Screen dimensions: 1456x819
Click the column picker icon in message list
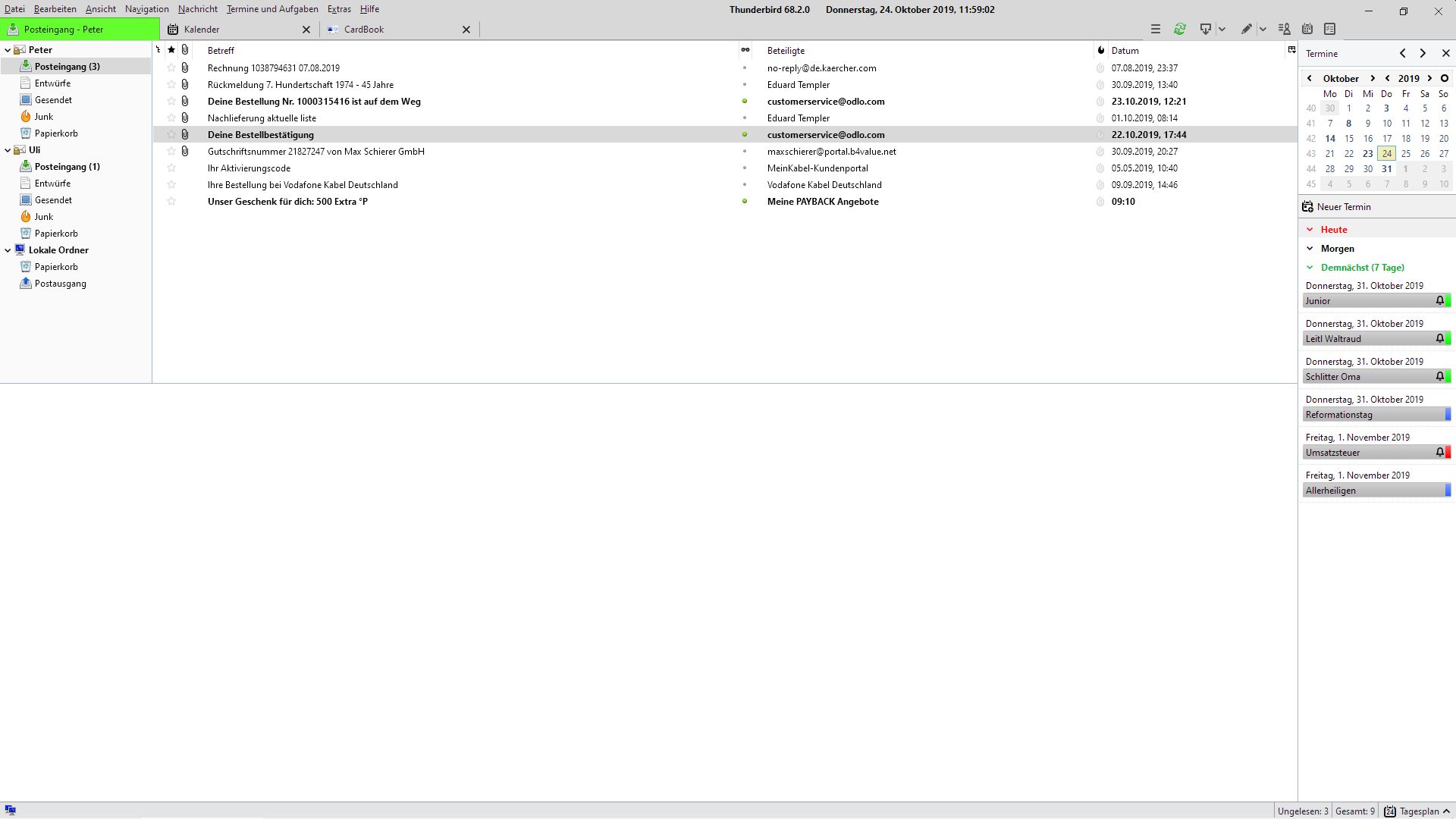tap(1291, 50)
